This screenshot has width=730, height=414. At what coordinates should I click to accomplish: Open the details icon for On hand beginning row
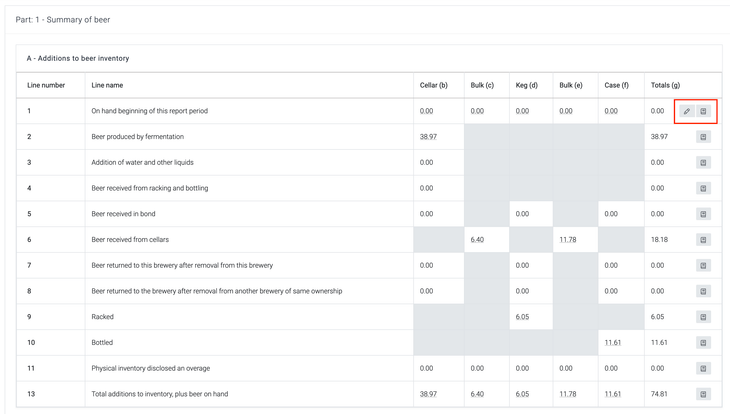coord(703,111)
